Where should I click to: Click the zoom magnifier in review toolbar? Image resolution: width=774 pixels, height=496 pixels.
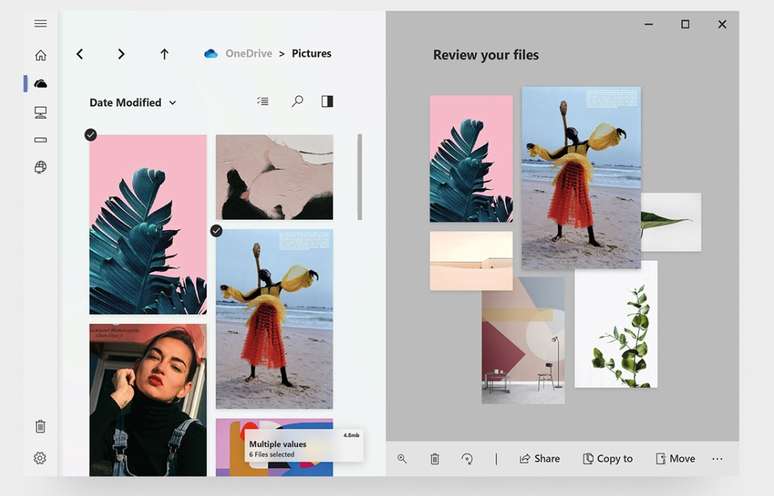point(402,458)
